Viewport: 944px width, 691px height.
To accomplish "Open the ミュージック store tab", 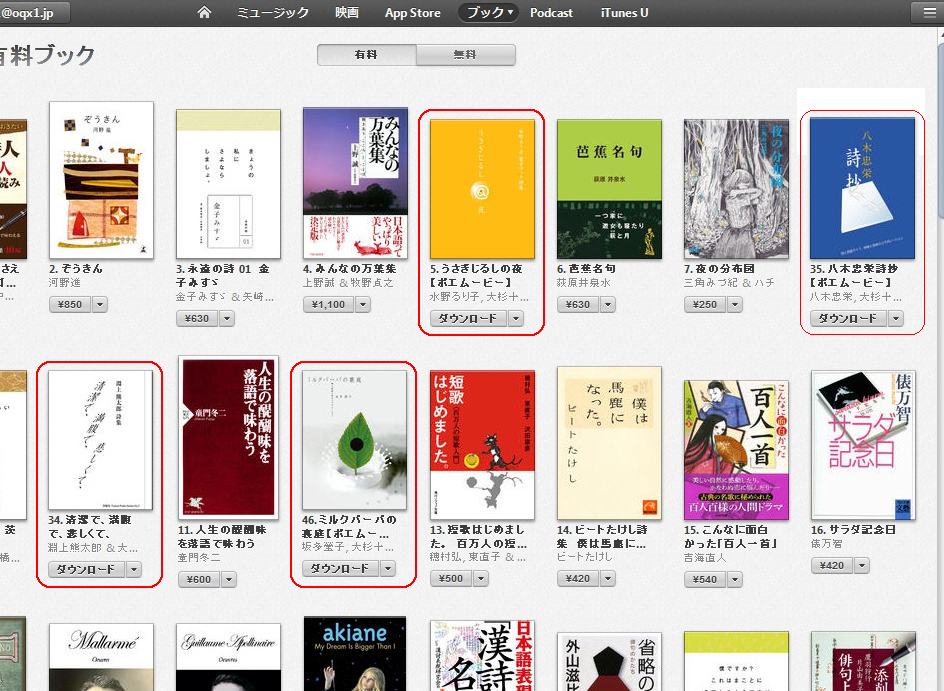I will point(273,13).
